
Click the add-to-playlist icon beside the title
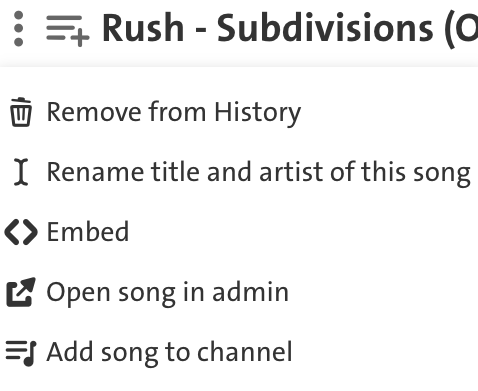[68, 30]
